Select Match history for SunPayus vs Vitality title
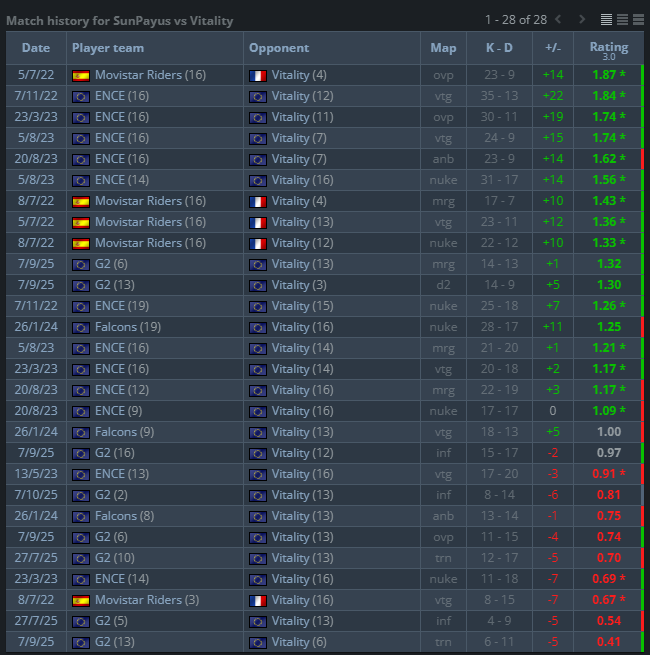The width and height of the screenshot is (650, 655). pyautogui.click(x=119, y=20)
